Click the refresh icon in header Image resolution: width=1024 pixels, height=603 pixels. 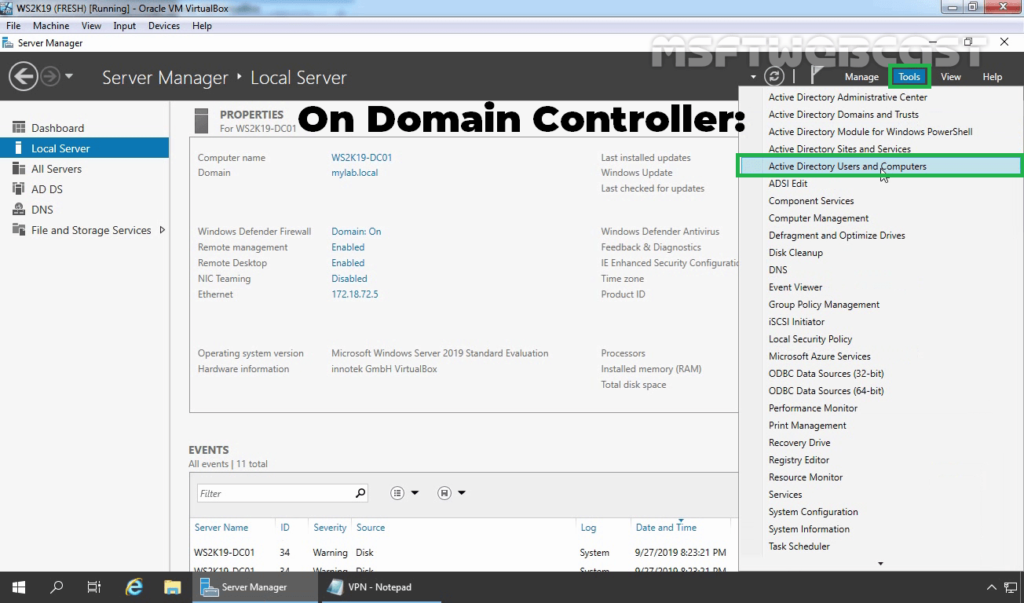point(774,76)
